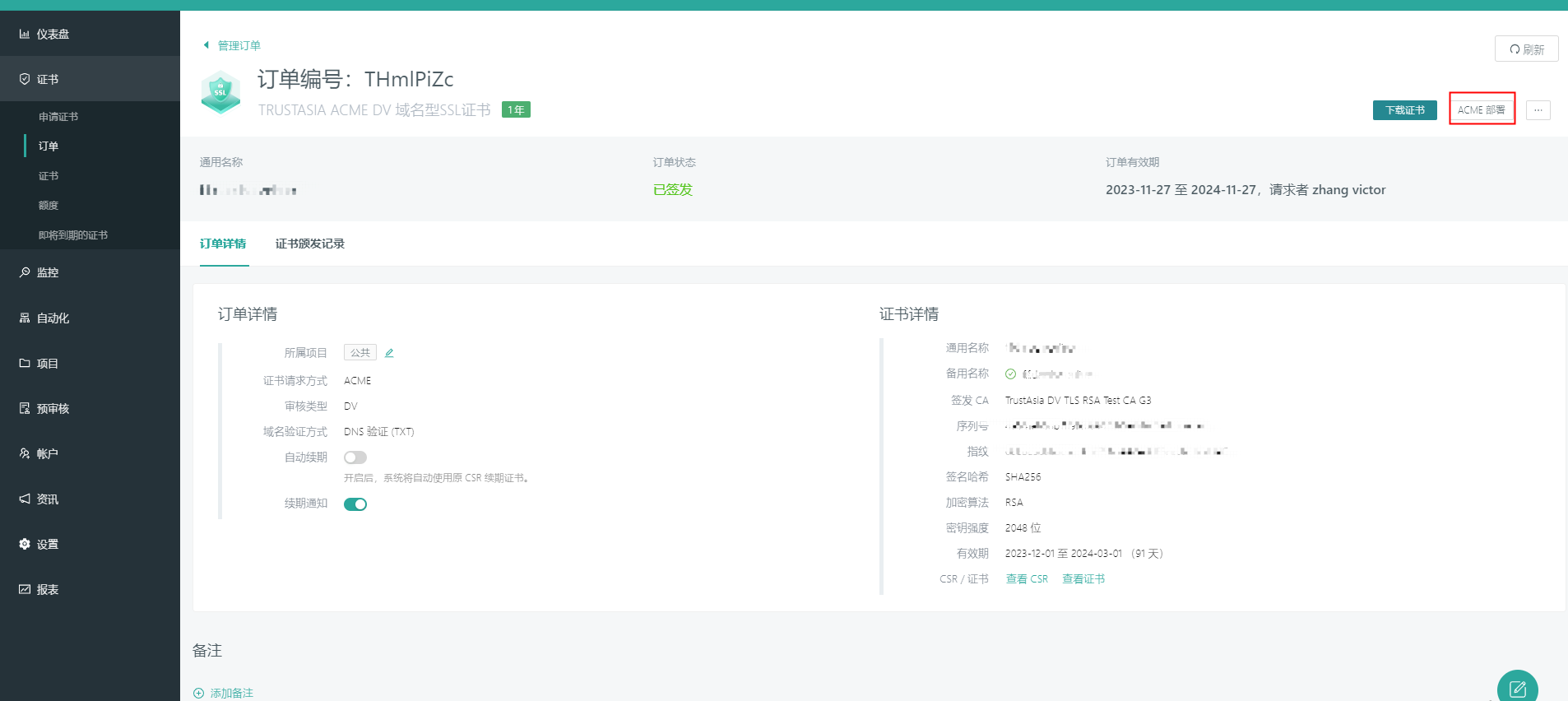Click the ACME 证书请求方式 value
1568x701 pixels.
357,381
